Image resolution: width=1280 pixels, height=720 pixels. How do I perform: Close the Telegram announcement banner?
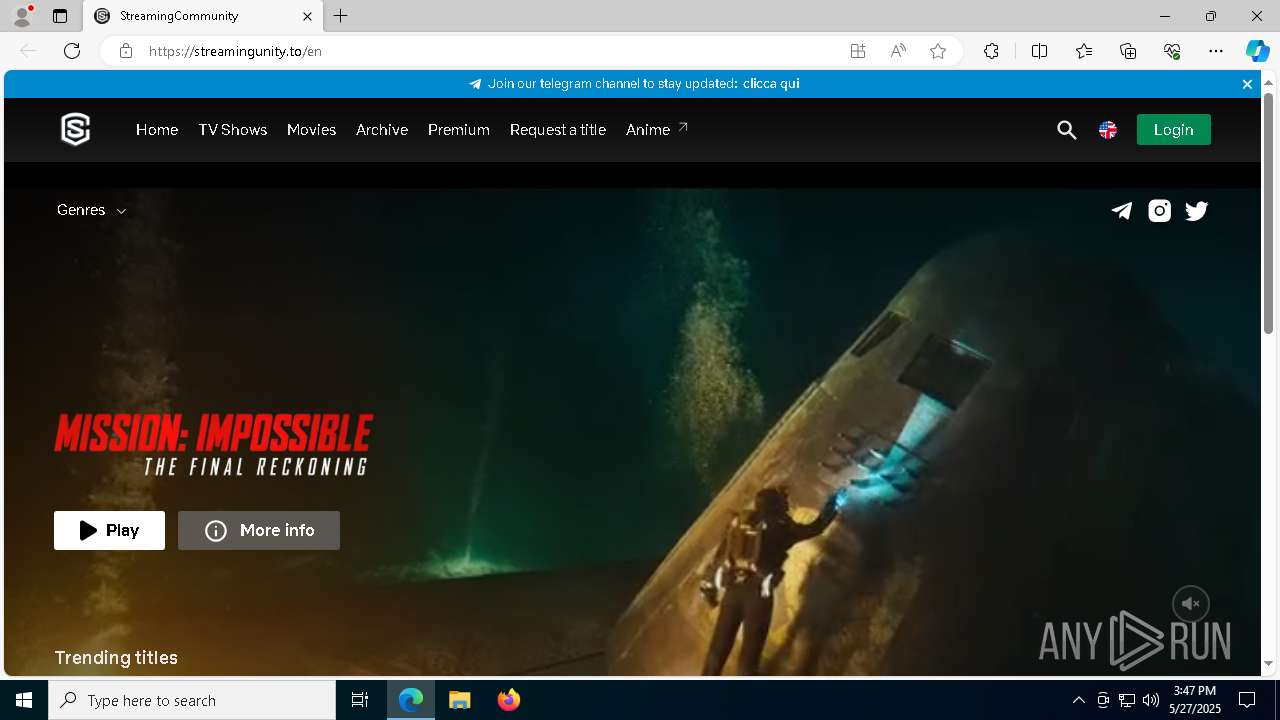click(x=1247, y=84)
